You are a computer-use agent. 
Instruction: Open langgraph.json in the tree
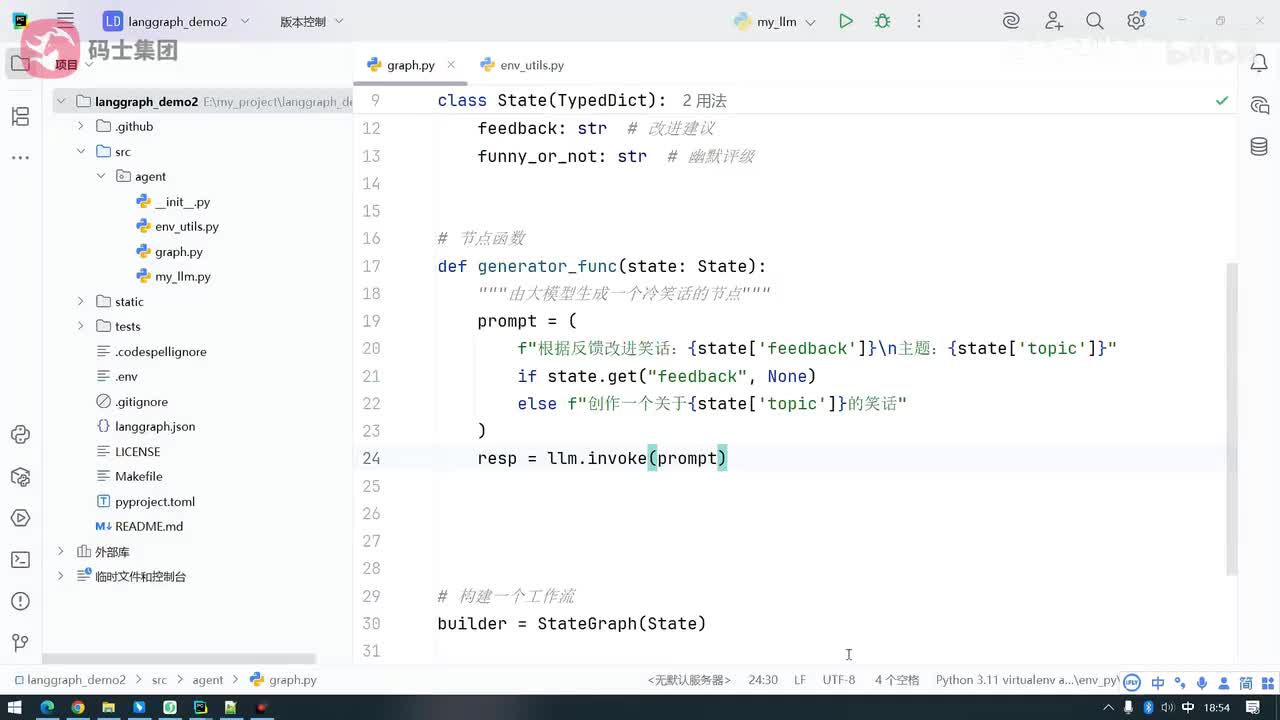155,427
